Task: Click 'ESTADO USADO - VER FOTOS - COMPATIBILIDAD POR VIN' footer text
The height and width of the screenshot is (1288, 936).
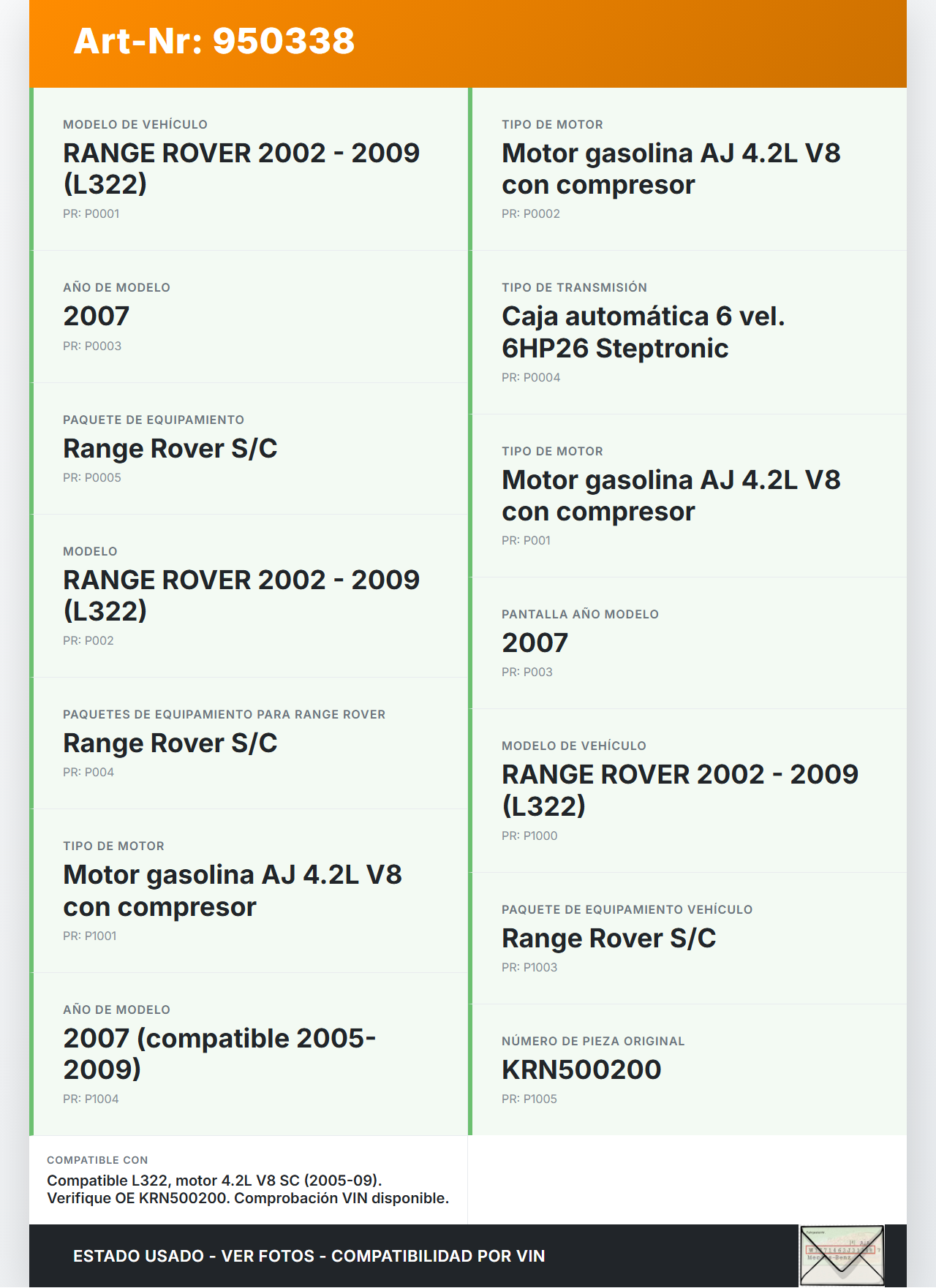Action: 309,1256
